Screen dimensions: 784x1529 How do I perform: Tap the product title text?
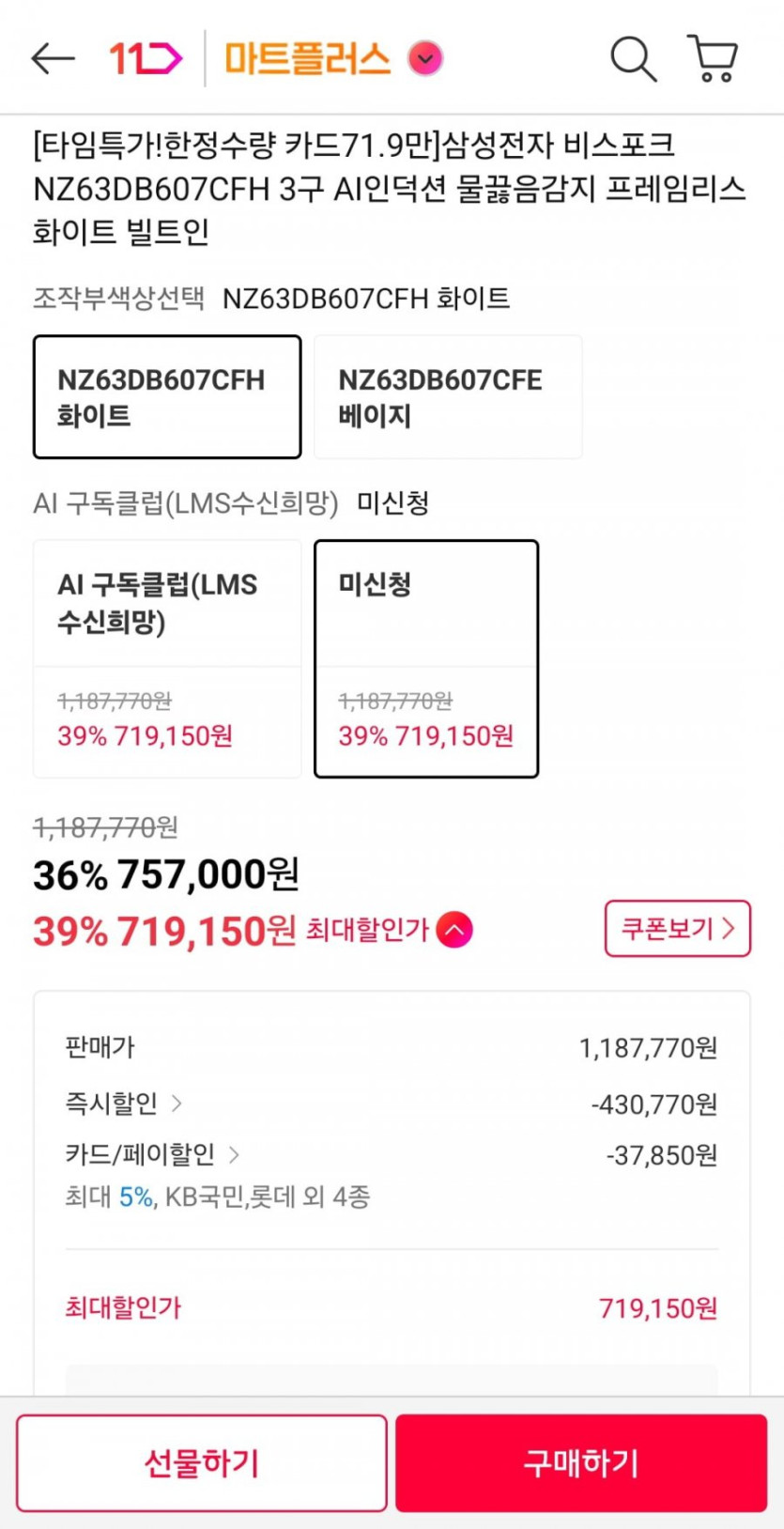click(389, 188)
